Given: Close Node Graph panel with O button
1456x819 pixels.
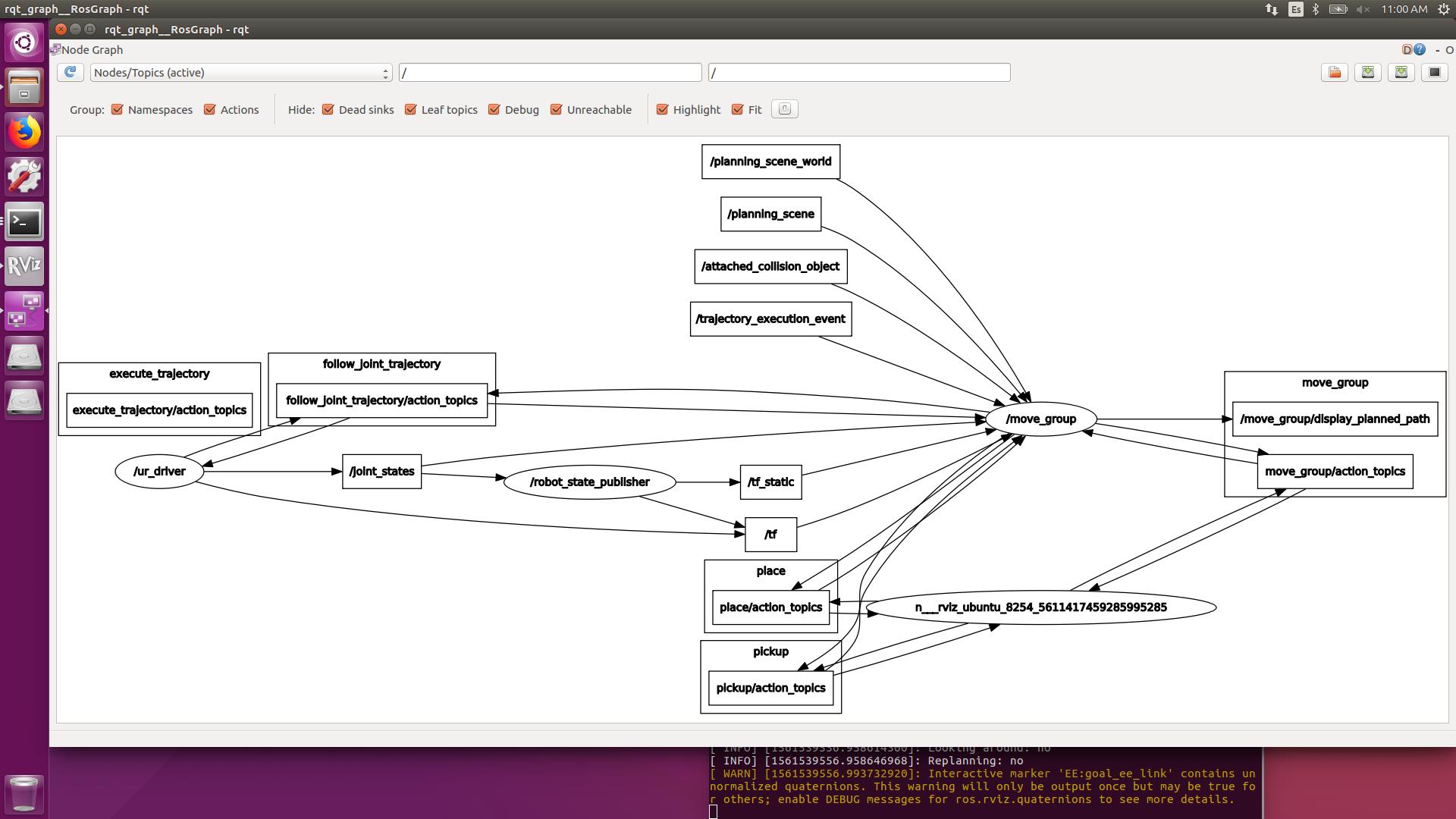Looking at the screenshot, I should (x=1449, y=50).
